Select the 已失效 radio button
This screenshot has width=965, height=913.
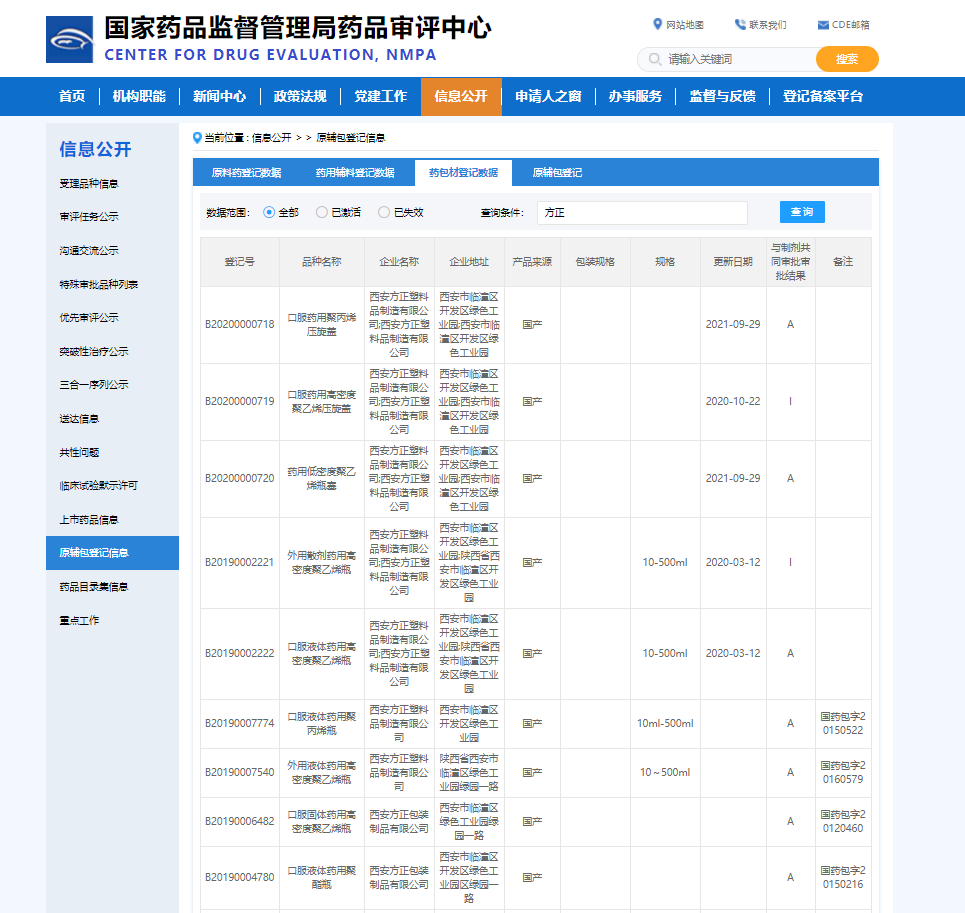tap(382, 211)
